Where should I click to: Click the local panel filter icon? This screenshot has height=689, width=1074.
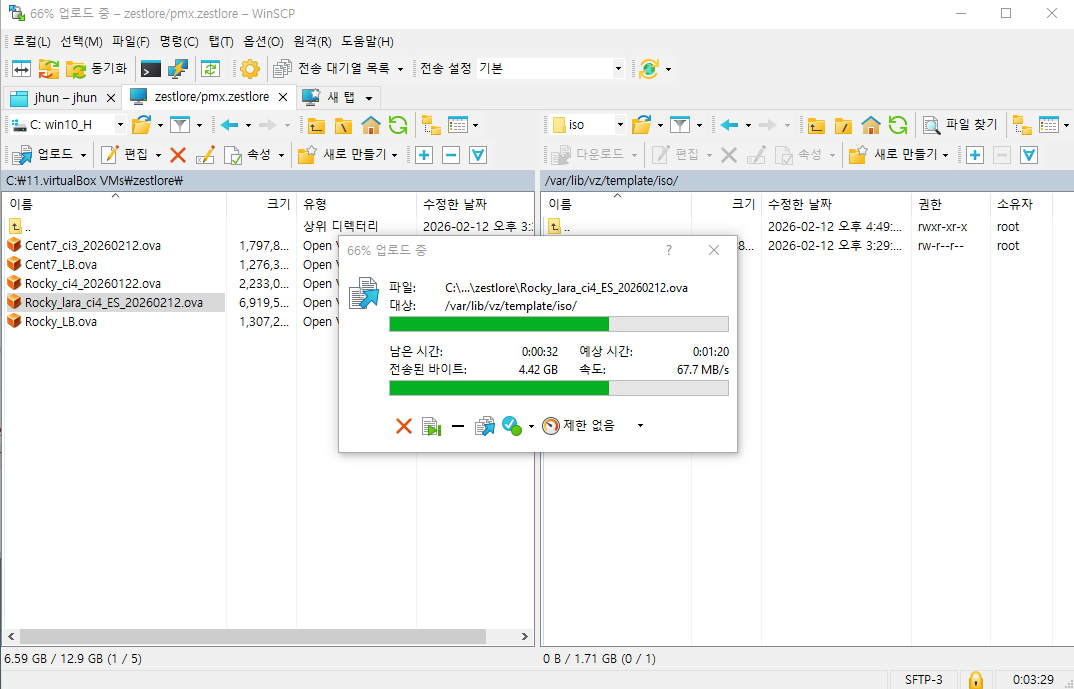point(179,125)
